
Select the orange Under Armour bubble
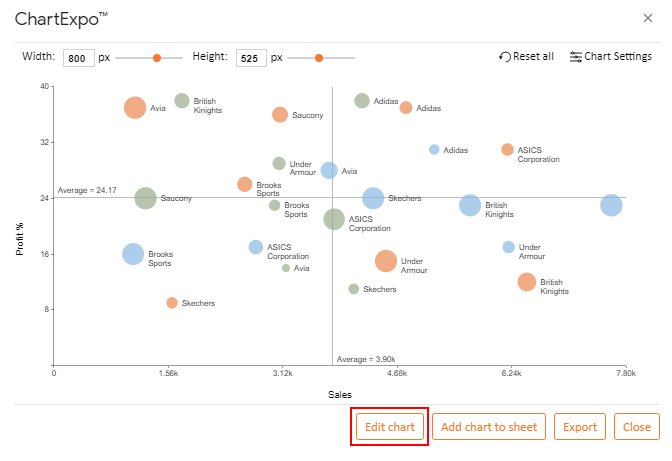[x=386, y=261]
